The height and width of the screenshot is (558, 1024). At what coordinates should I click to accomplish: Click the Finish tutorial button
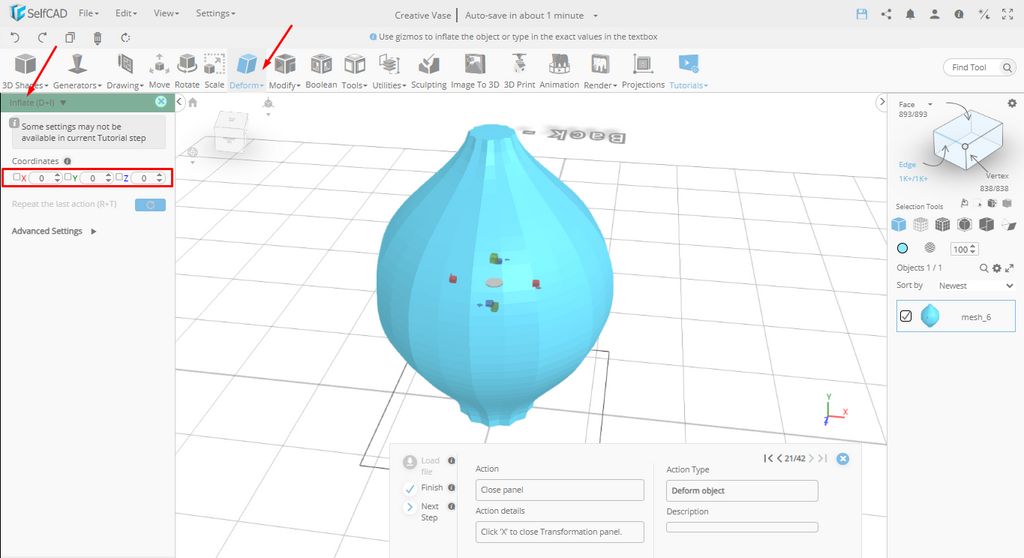pos(409,488)
